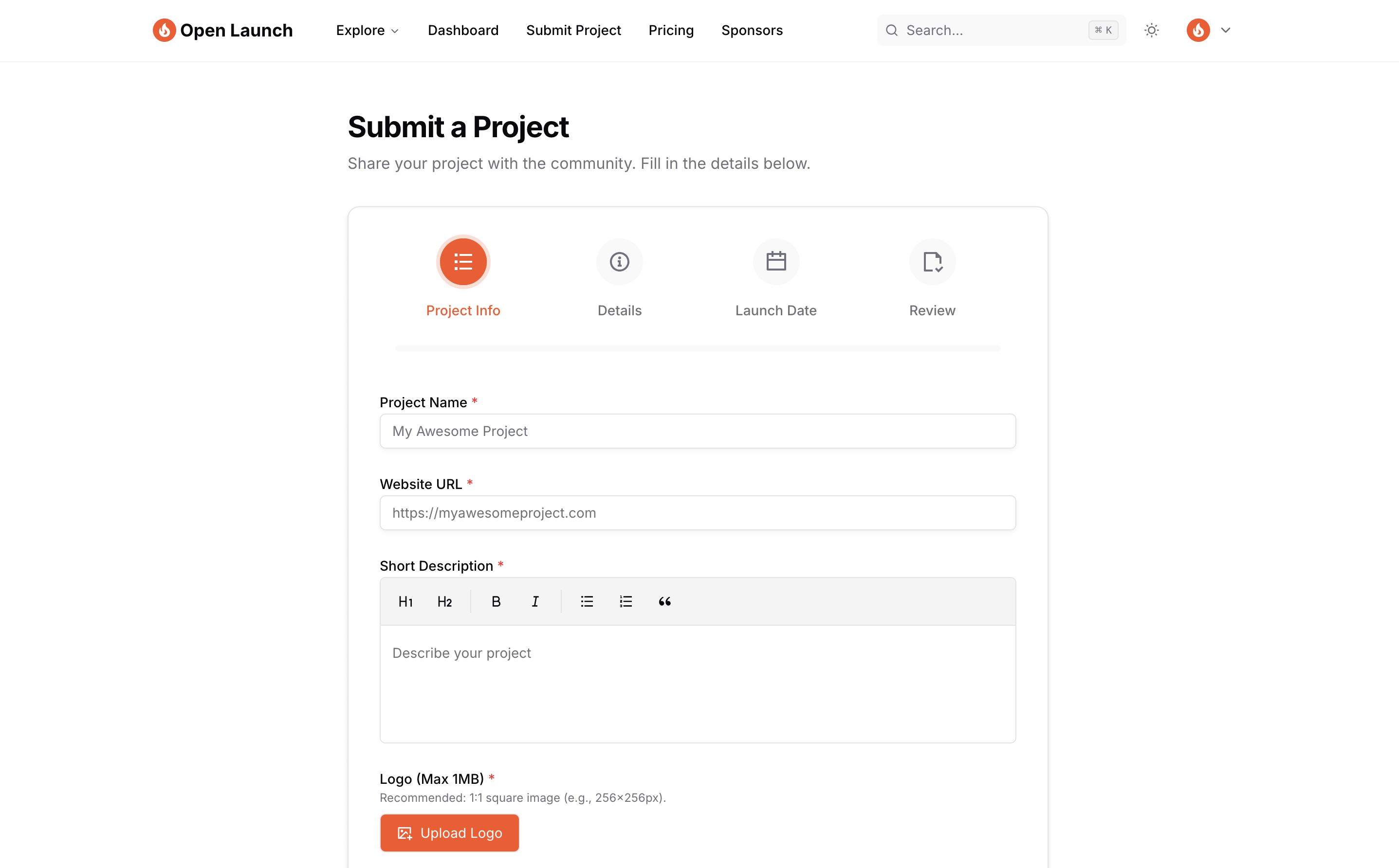Apply Heading 1 formatting in description editor
Screen dimensions: 1399x868
pos(405,601)
